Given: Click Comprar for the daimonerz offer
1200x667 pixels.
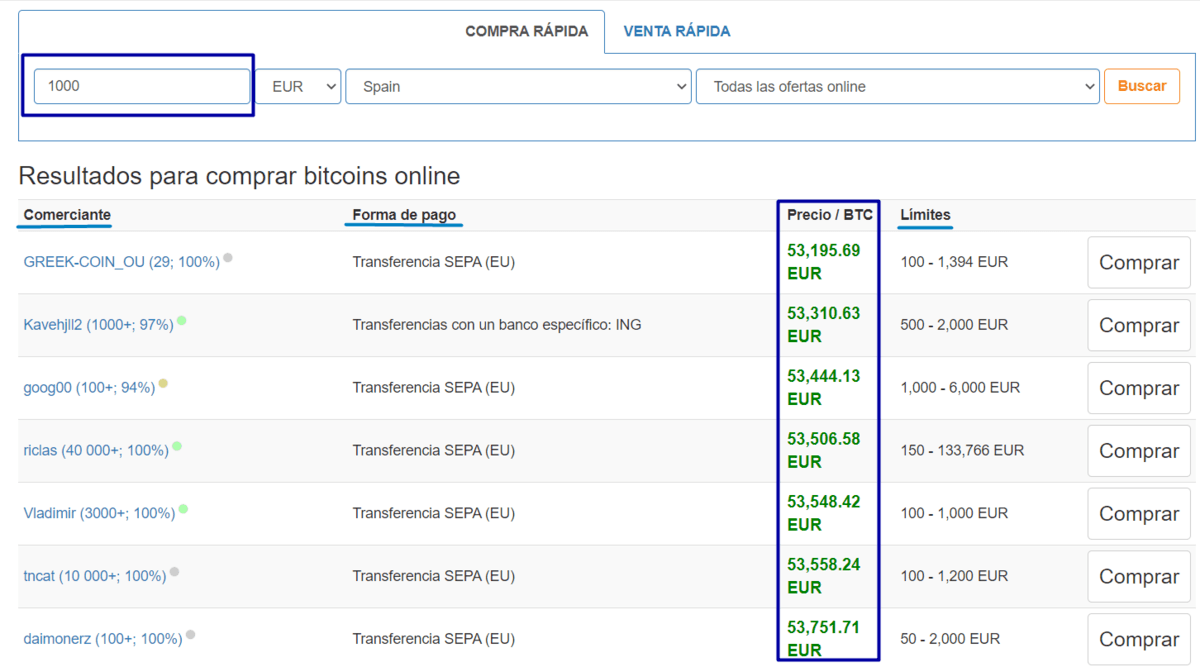Looking at the screenshot, I should click(x=1139, y=639).
